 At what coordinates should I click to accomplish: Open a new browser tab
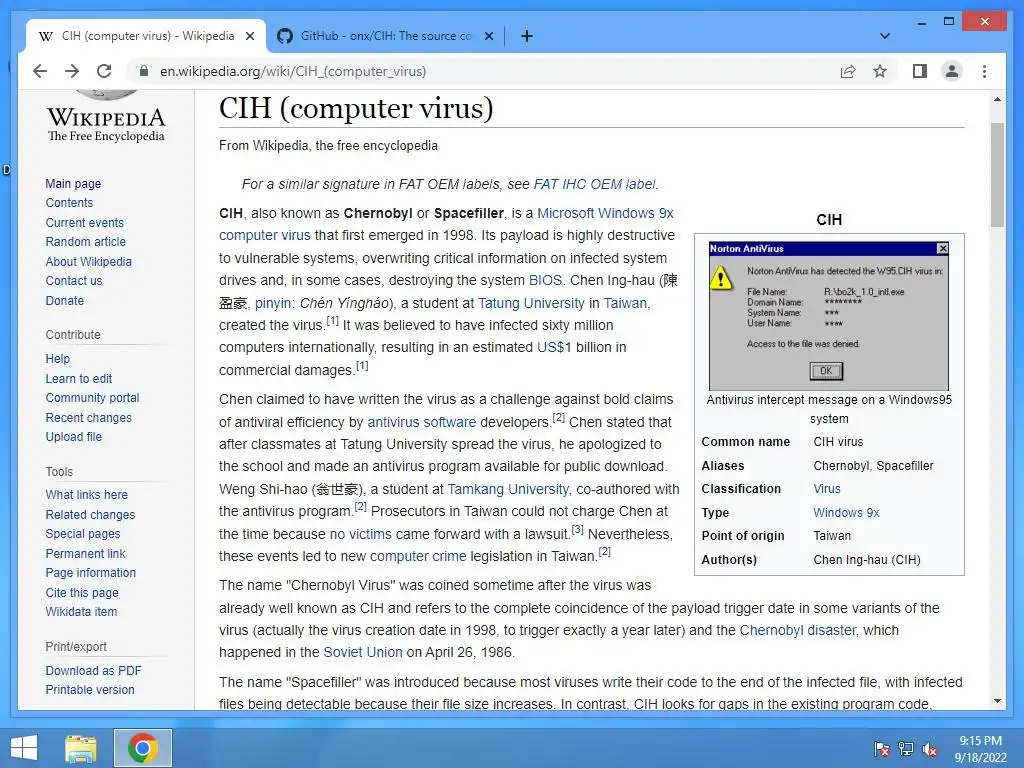[x=527, y=36]
